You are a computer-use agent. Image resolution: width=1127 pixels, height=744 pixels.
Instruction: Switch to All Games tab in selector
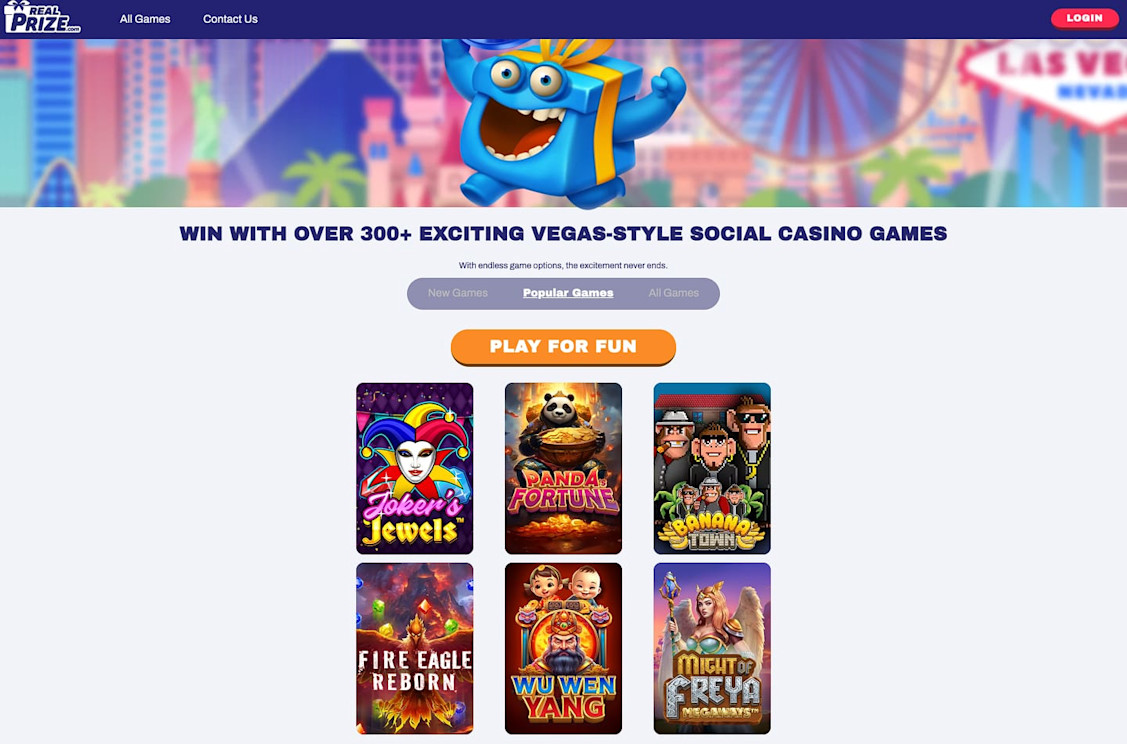pos(673,293)
